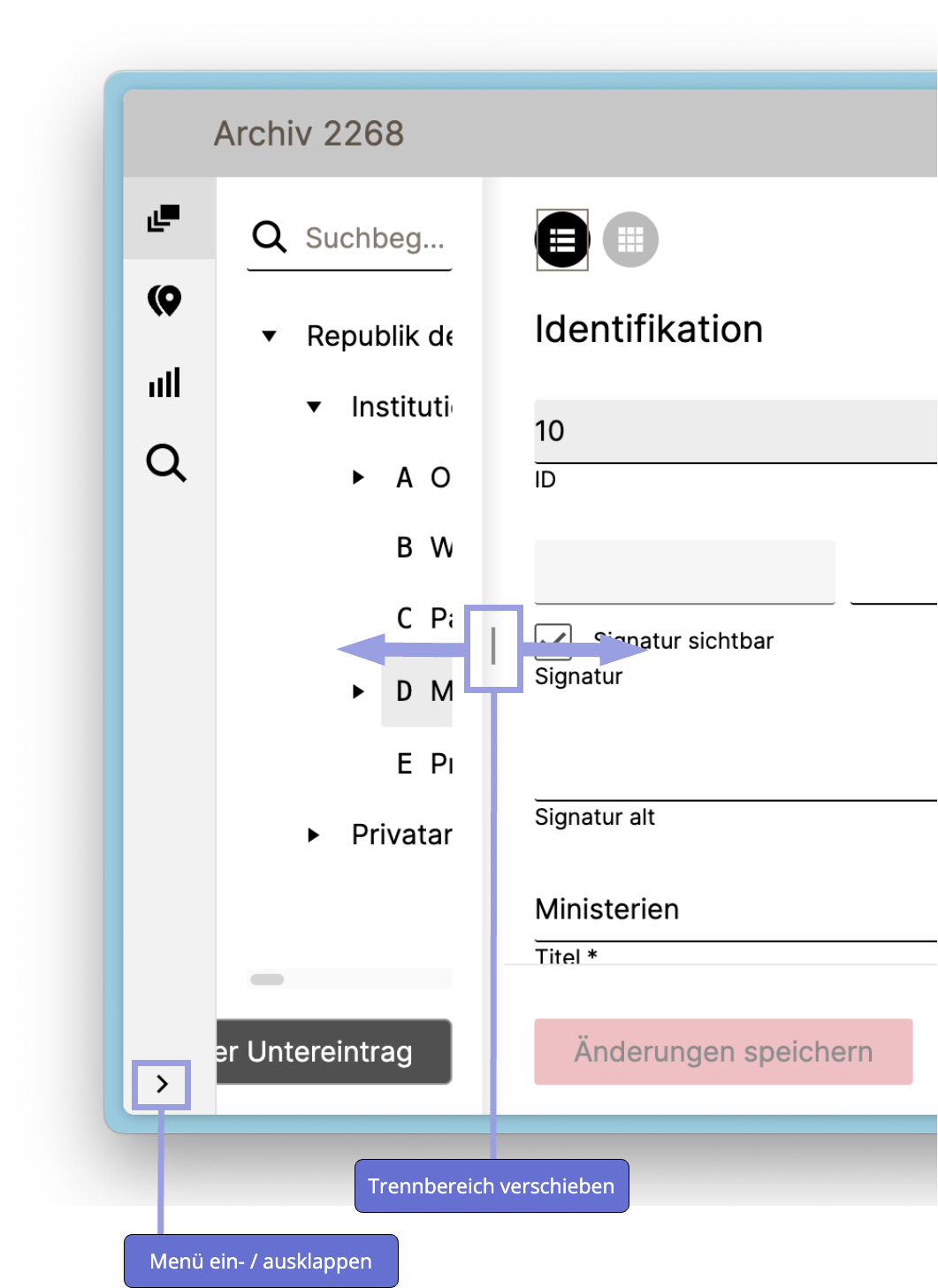Click Änderungen speichern button
Viewport: 938px width, 1288px height.
723,1051
